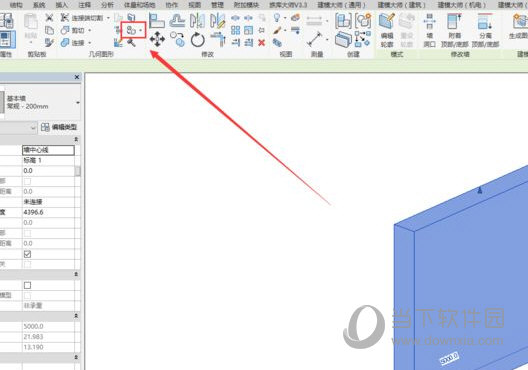Select the Scale tool
The image size is (528, 370).
[249, 30]
